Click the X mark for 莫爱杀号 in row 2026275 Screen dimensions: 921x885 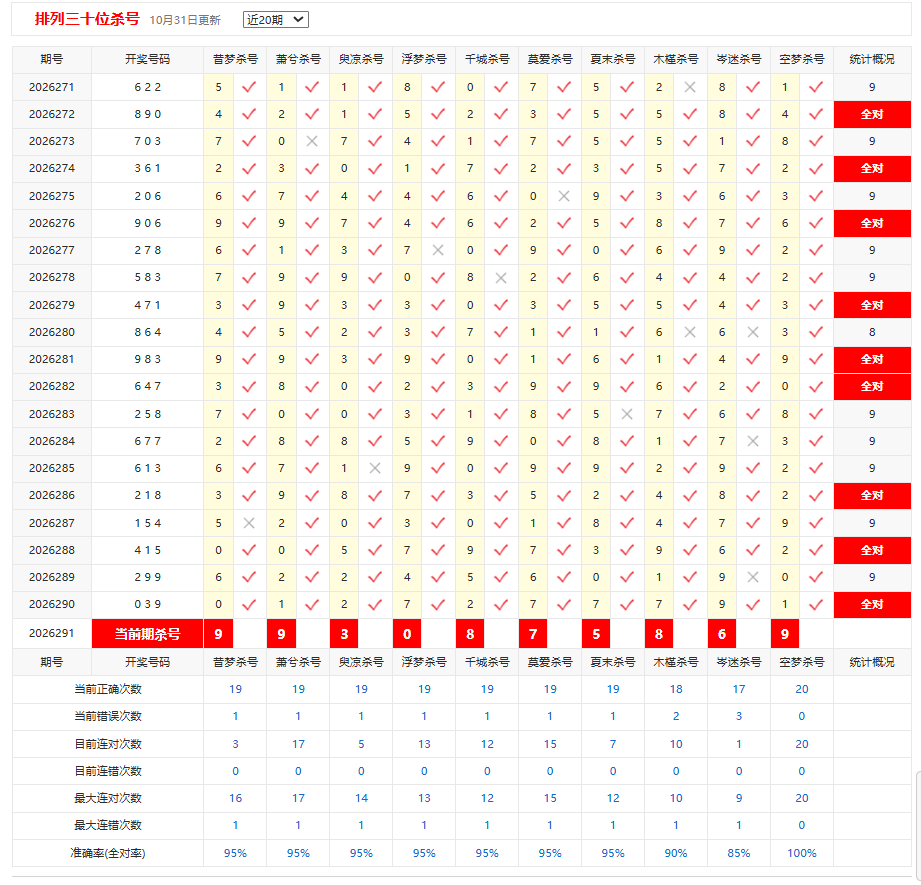point(564,196)
